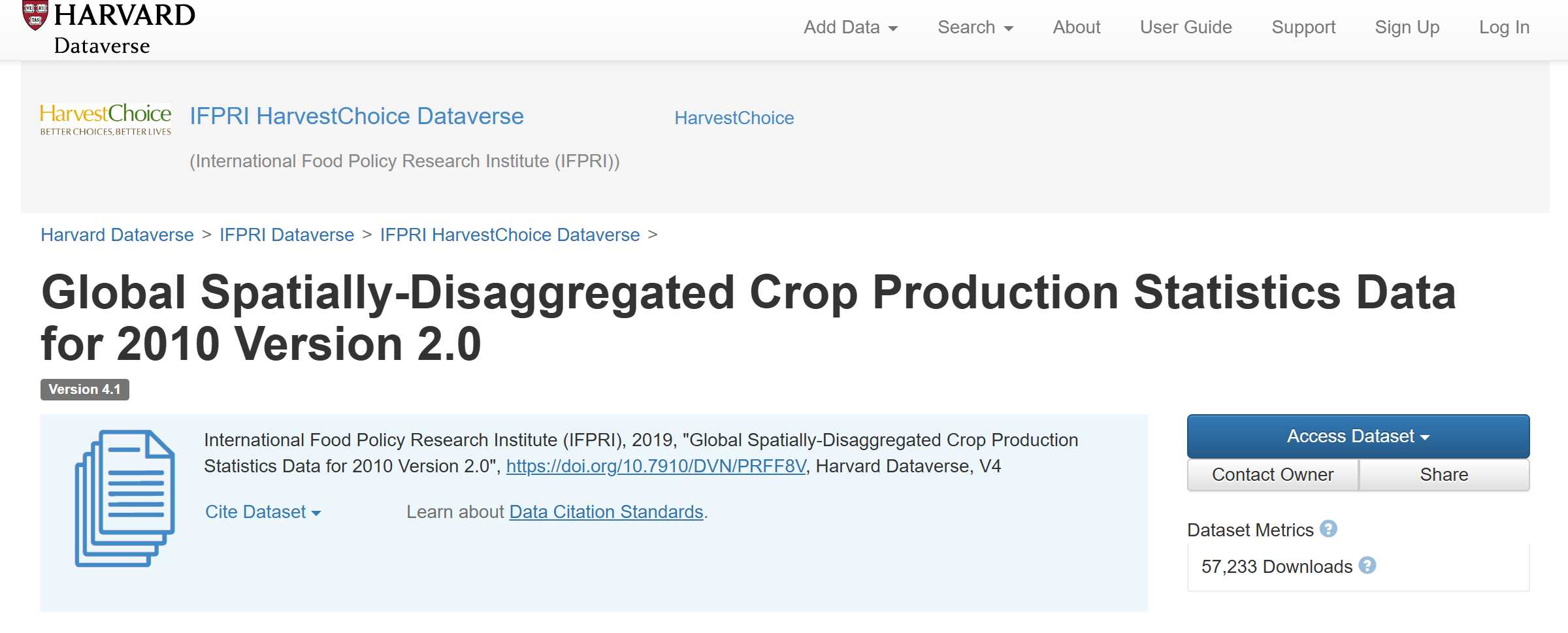Click Sign Up in the navbar
Viewport: 1568px width, 633px height.
click(1407, 27)
